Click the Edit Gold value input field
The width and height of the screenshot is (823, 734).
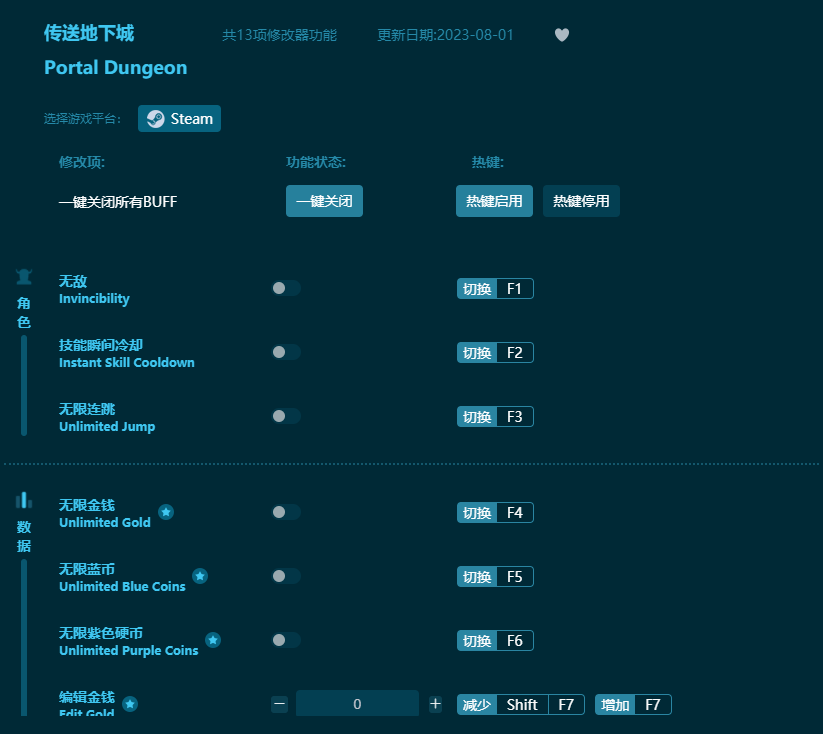[357, 703]
